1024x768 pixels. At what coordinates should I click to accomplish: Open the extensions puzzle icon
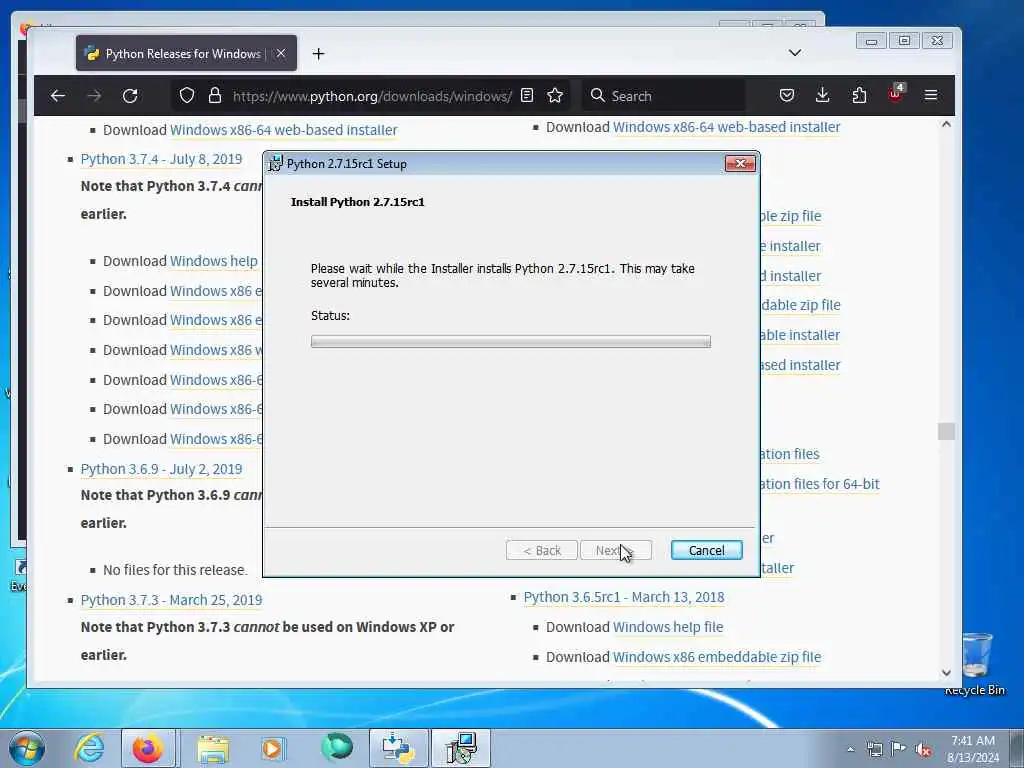pos(859,96)
